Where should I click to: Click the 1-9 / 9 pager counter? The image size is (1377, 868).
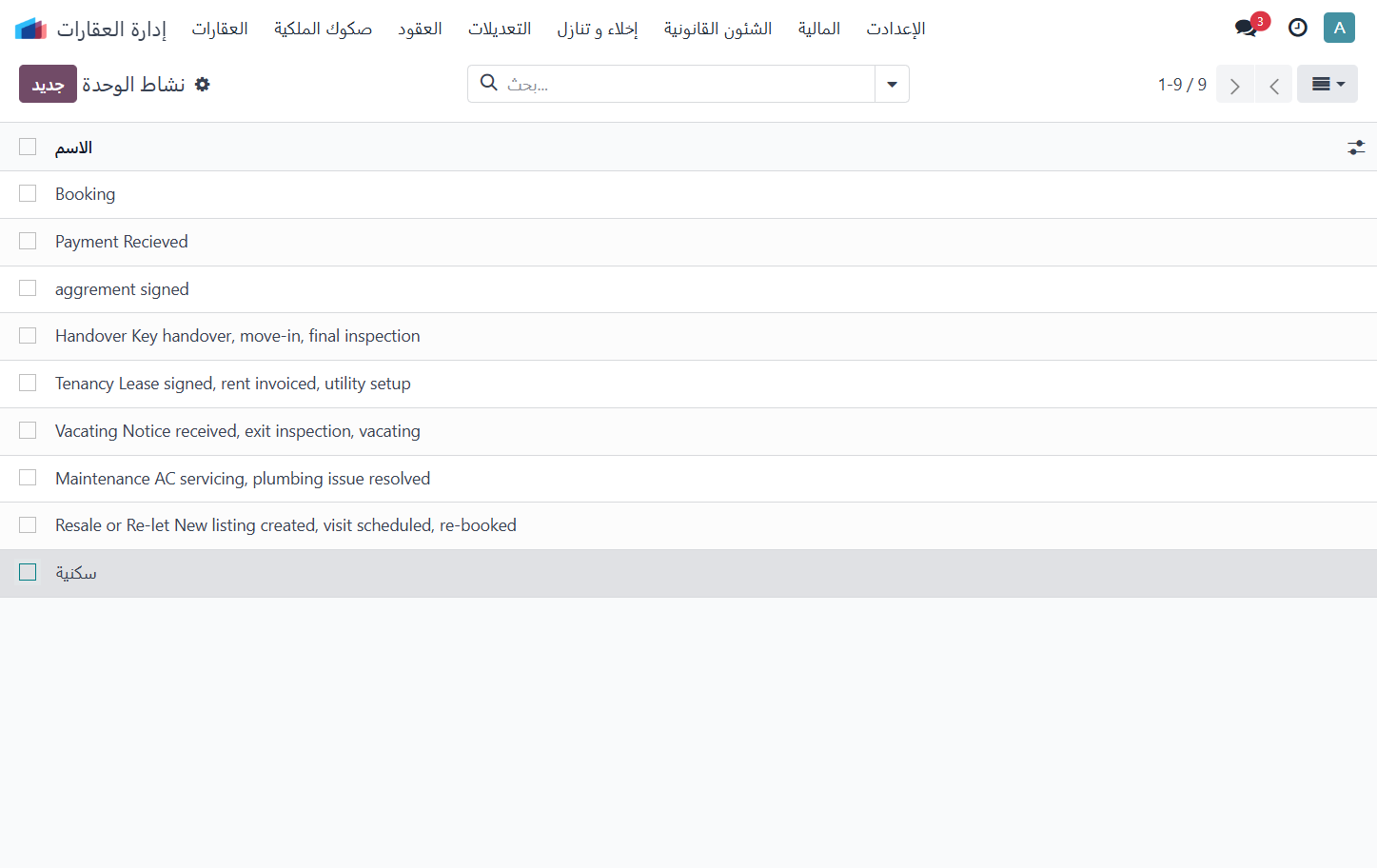click(x=1182, y=85)
